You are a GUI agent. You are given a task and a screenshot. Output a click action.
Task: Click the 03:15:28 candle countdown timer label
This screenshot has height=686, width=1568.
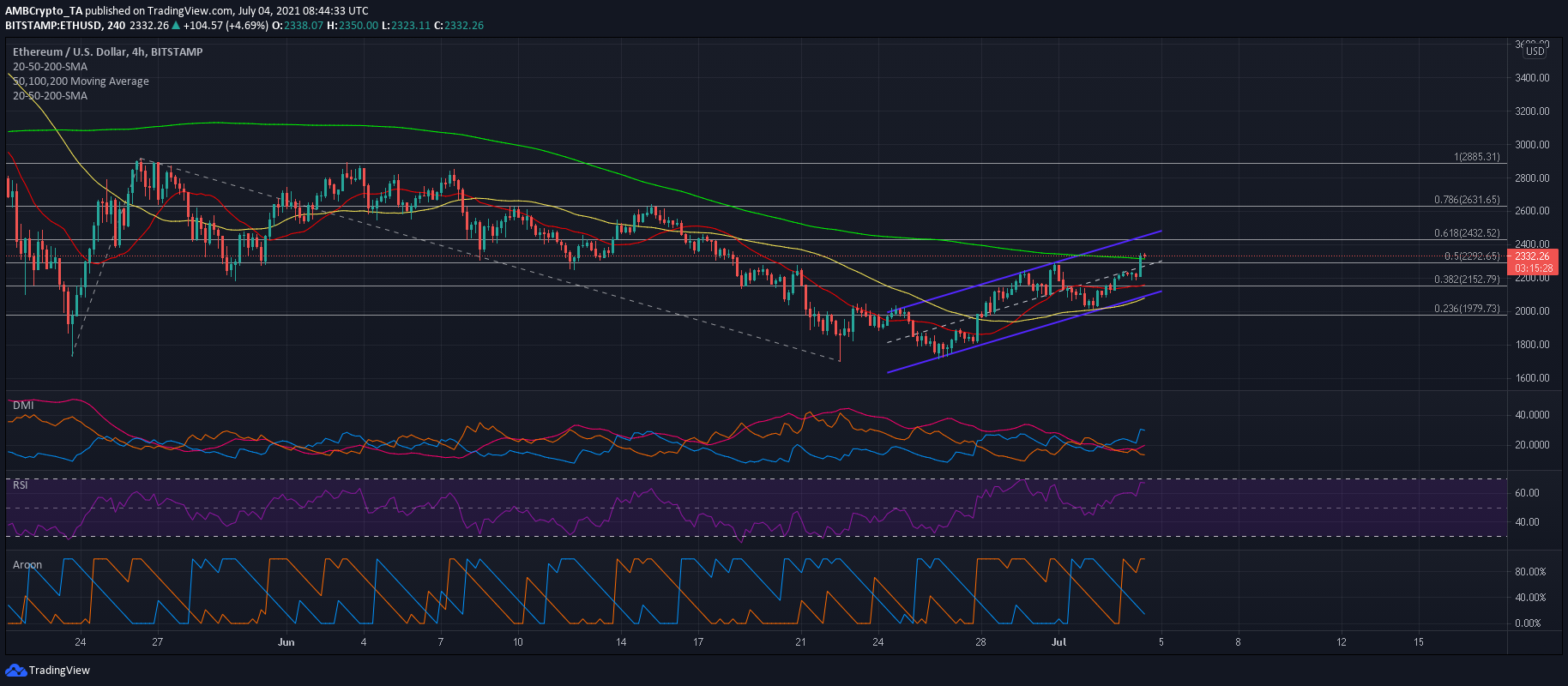pyautogui.click(x=1532, y=268)
